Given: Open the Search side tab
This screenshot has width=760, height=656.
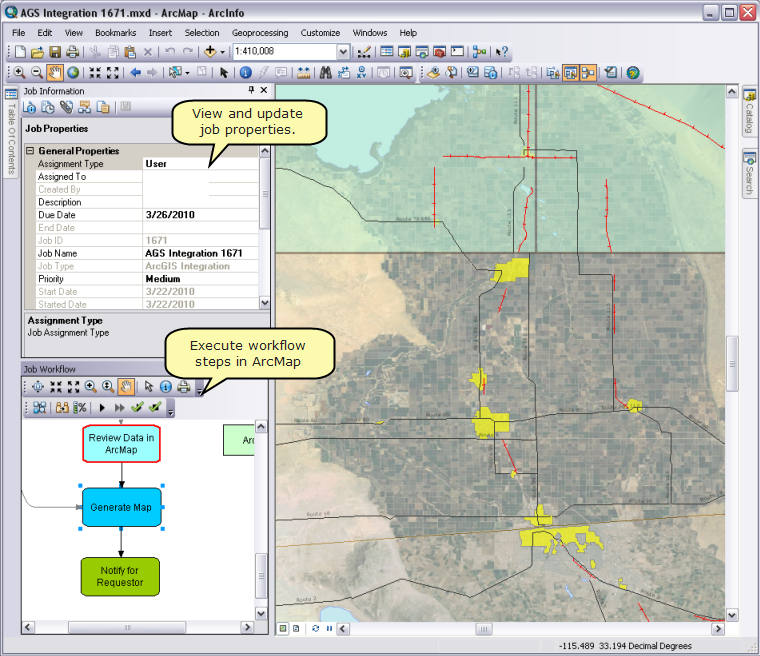Looking at the screenshot, I should [x=749, y=174].
